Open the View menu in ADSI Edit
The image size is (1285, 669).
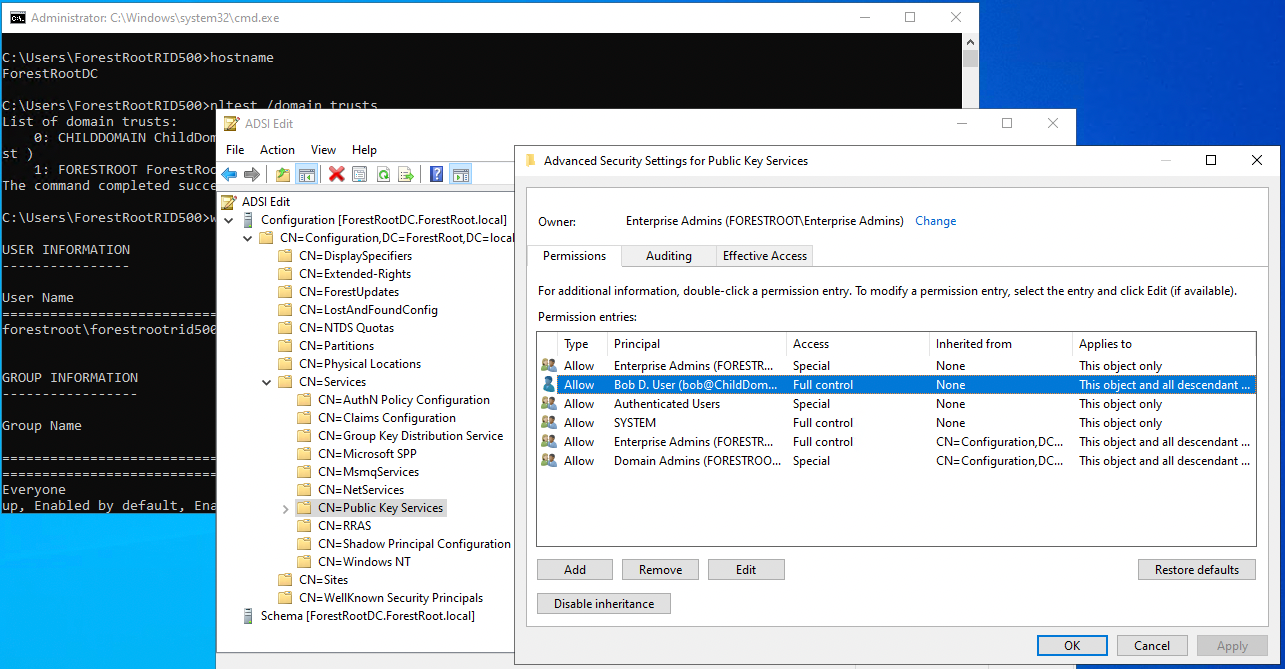tap(323, 149)
